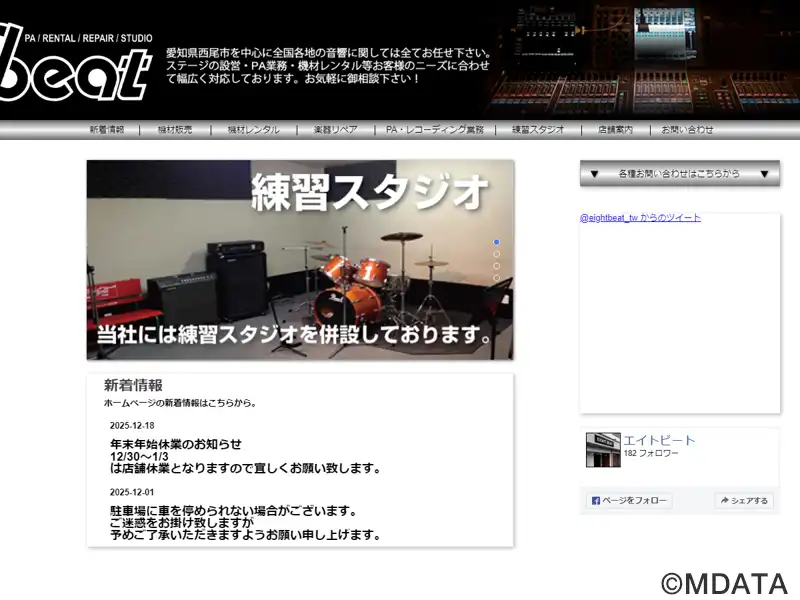Screen dimensions: 800x600
Task: Click the 12/30～1/3 holiday dates text
Action: [139, 456]
